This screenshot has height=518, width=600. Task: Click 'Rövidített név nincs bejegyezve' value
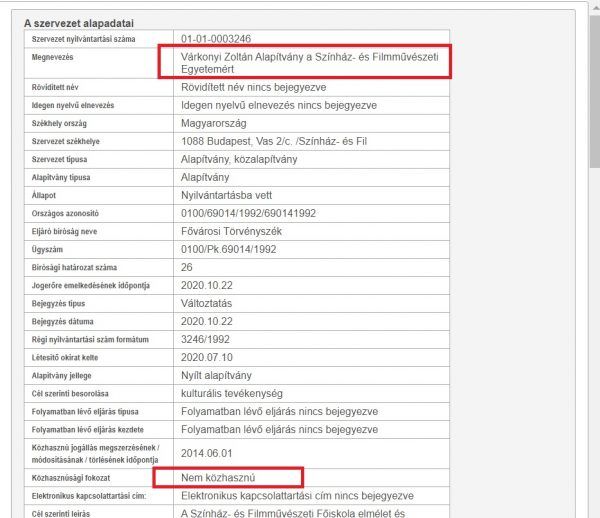click(253, 87)
